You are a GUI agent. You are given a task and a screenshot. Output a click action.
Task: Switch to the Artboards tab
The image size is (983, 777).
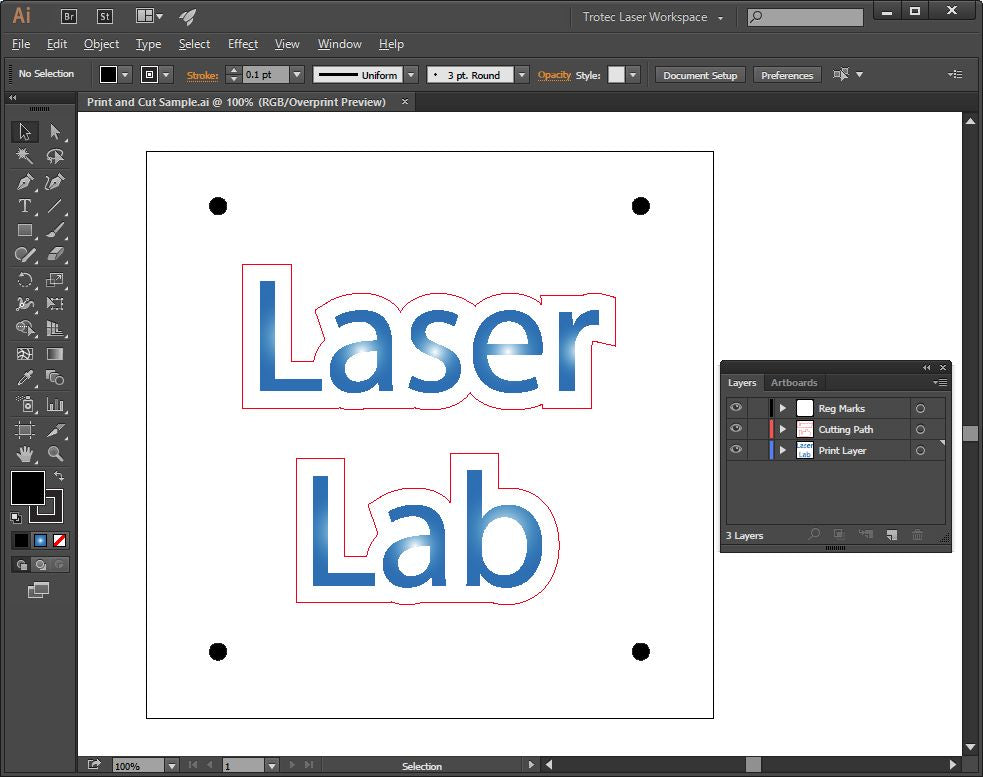[794, 382]
